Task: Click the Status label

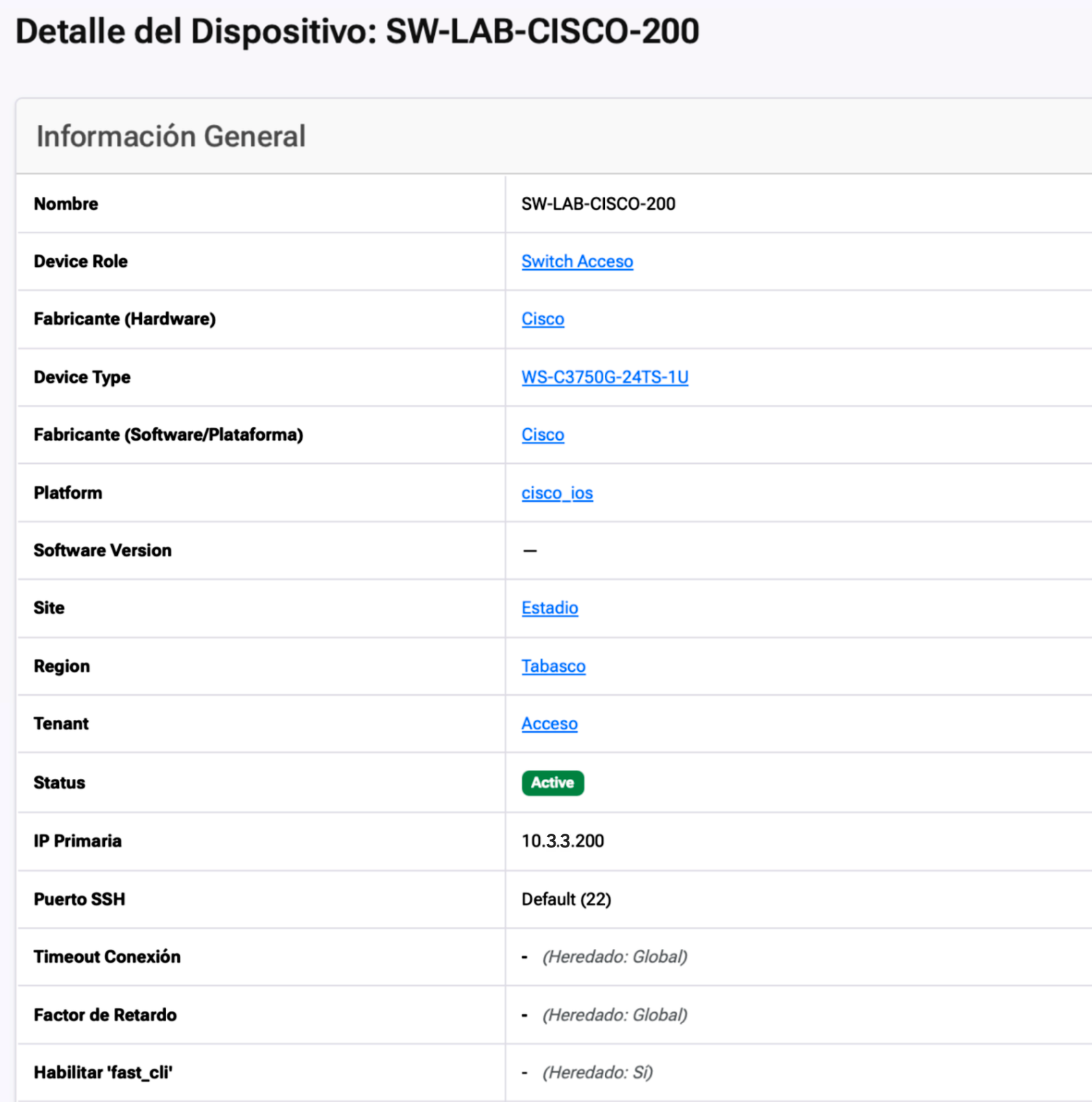Action: point(59,783)
